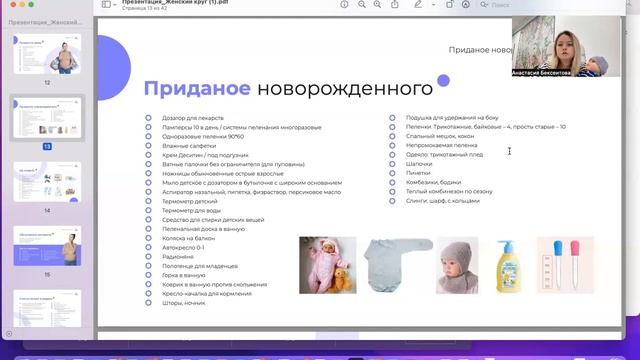Click list item 'Непромокаемая пеленка'
Viewport: 640px width, 360px height.
click(x=442, y=145)
